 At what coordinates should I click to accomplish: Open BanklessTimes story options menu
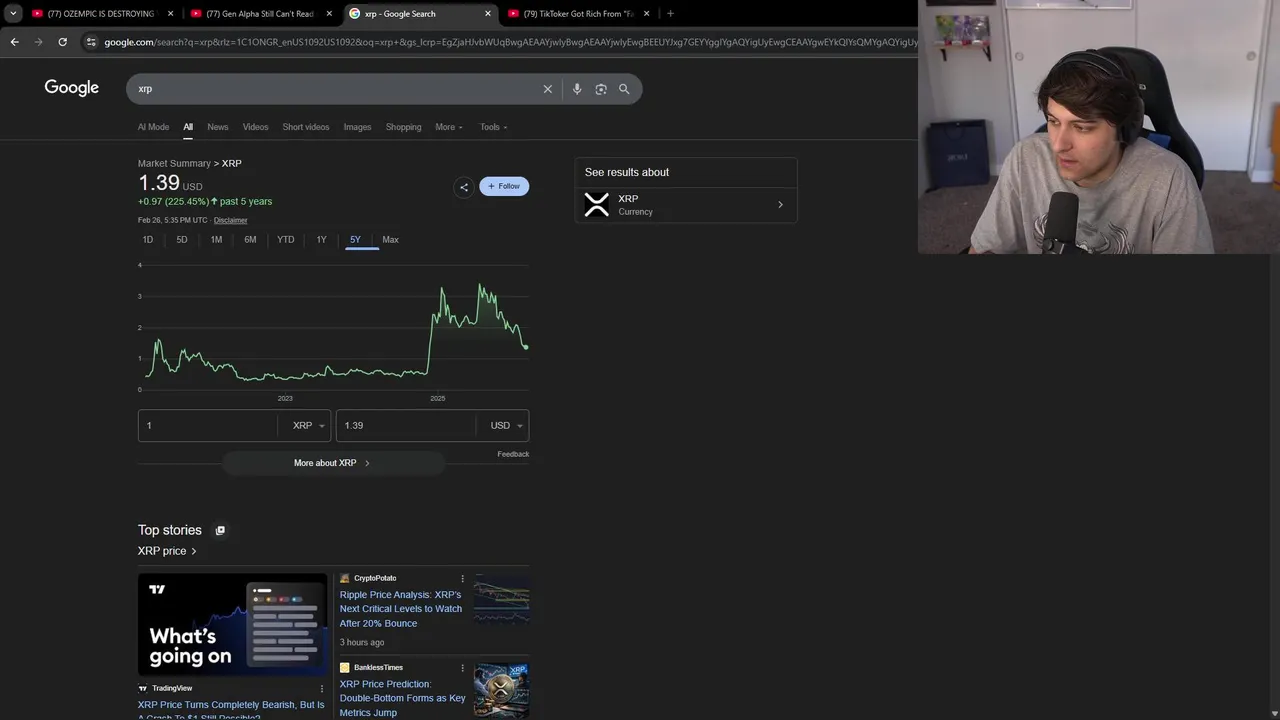(x=462, y=668)
